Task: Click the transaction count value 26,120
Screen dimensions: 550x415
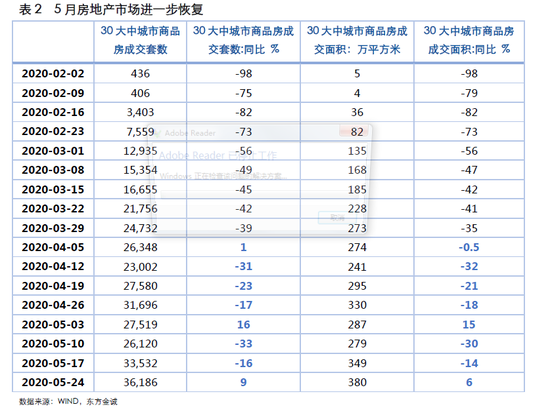Action: [x=140, y=344]
